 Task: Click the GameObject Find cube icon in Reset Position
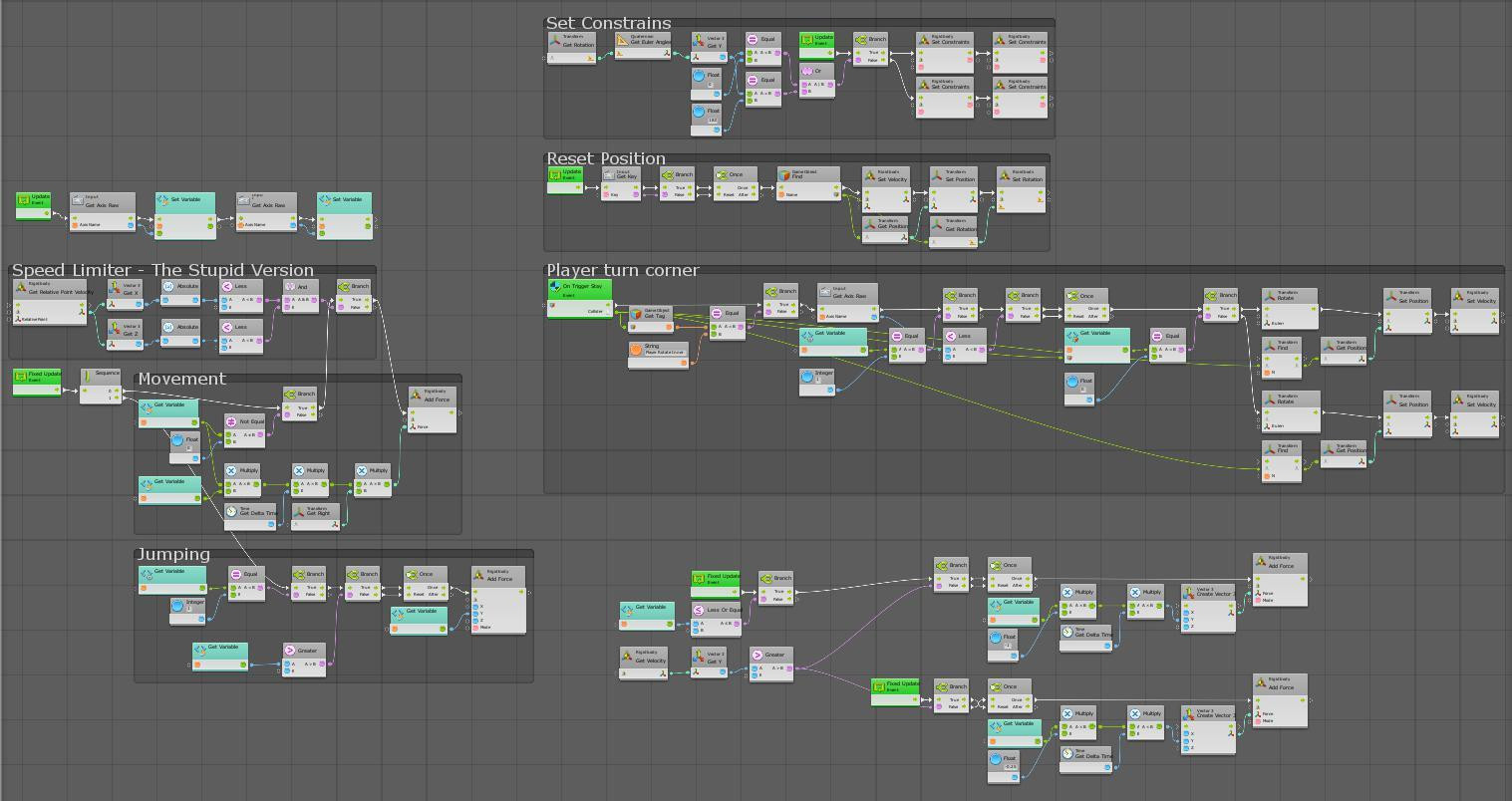(784, 175)
